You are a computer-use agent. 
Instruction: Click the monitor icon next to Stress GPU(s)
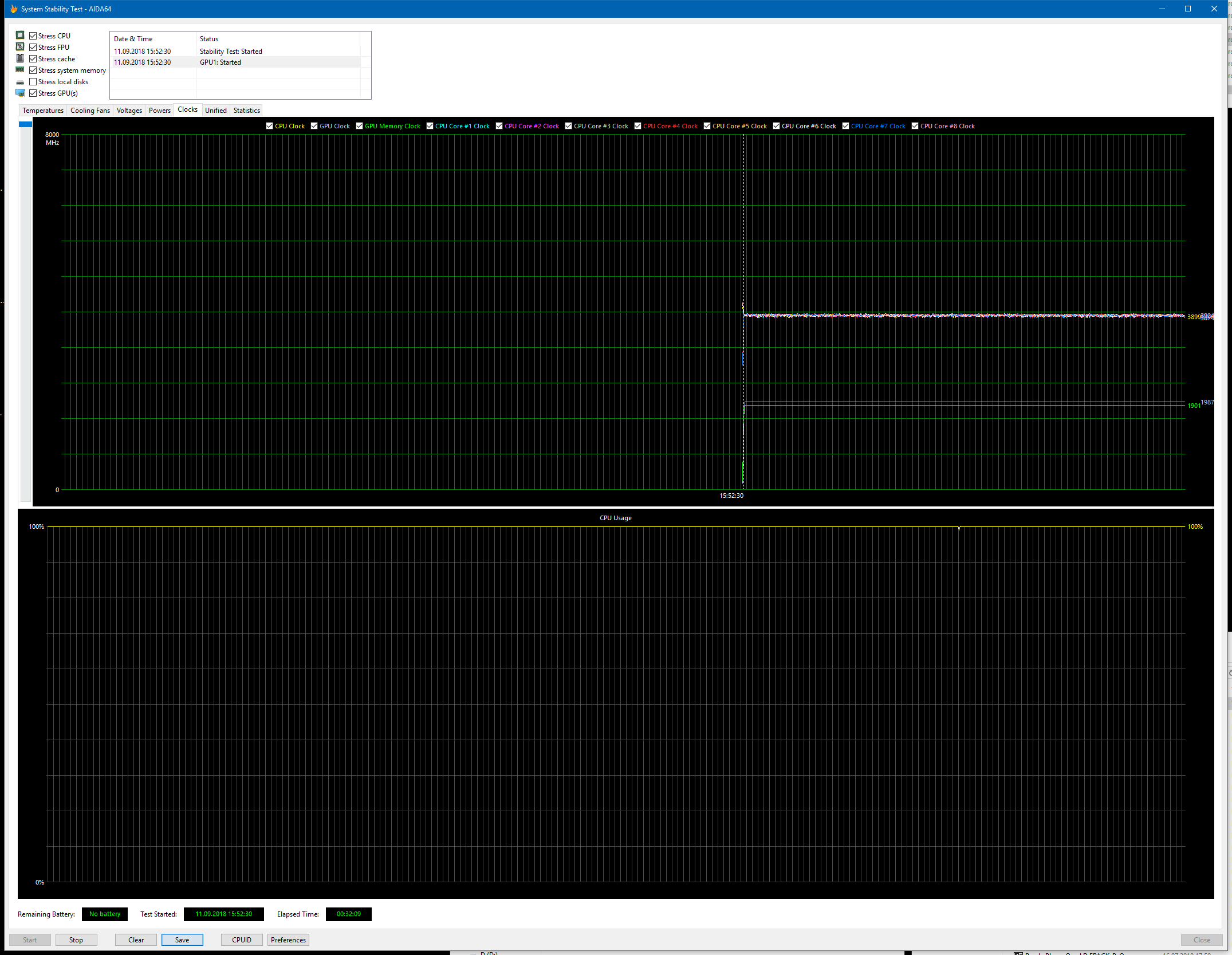pyautogui.click(x=20, y=93)
